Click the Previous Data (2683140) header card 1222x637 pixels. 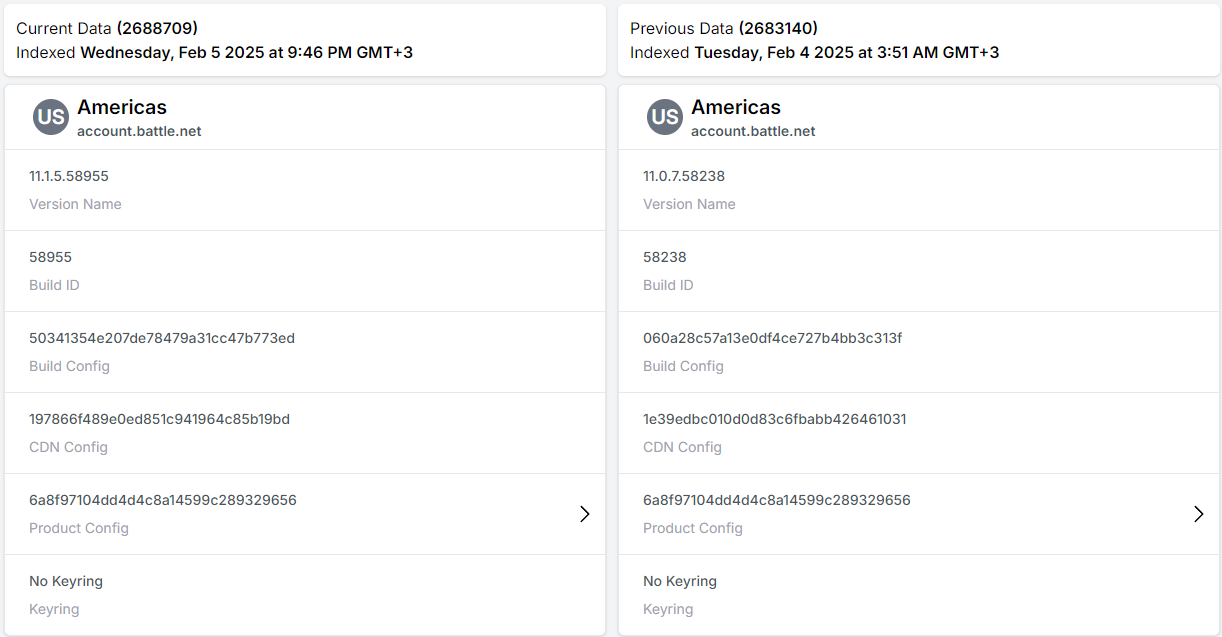coord(918,40)
